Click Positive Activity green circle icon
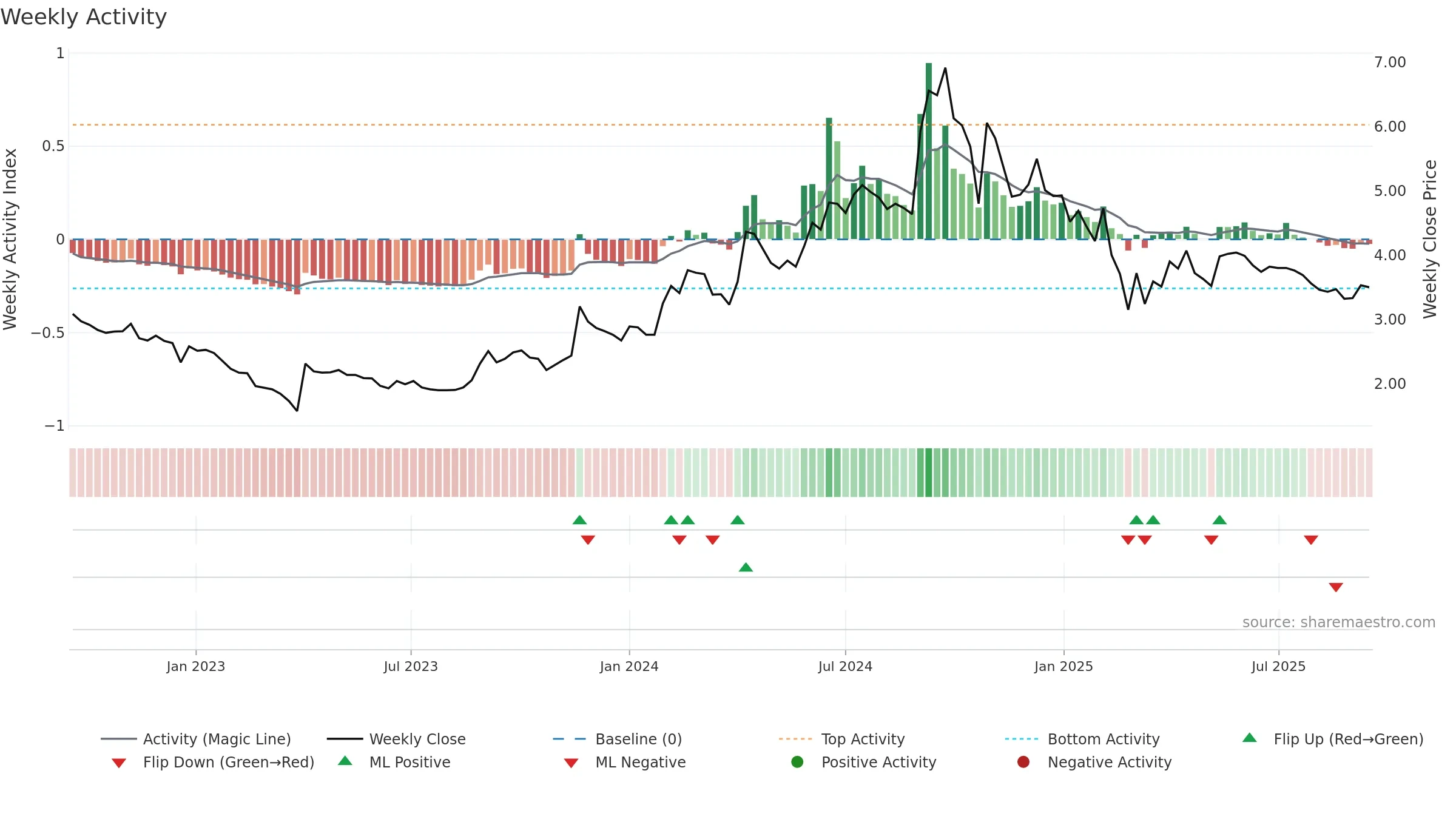 coord(797,761)
